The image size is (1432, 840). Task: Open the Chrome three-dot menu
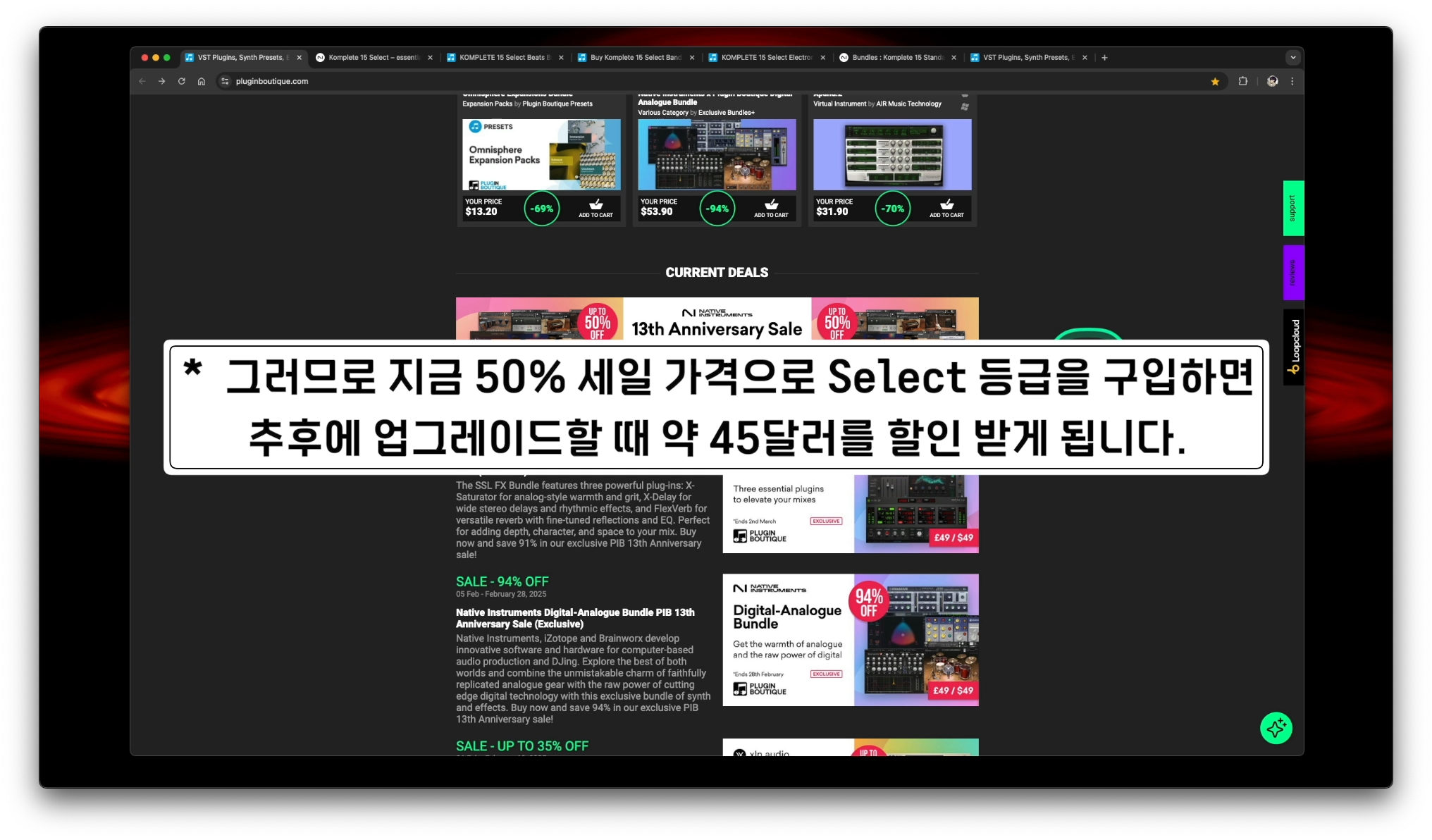pyautogui.click(x=1292, y=81)
